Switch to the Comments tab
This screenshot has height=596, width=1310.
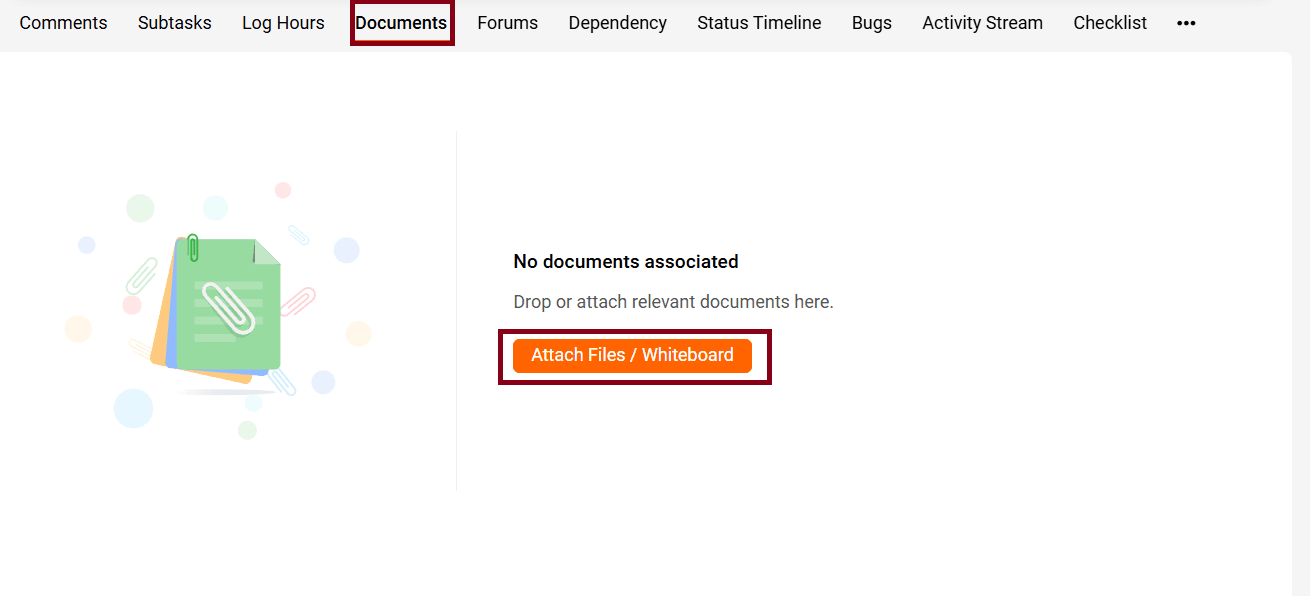[x=63, y=23]
